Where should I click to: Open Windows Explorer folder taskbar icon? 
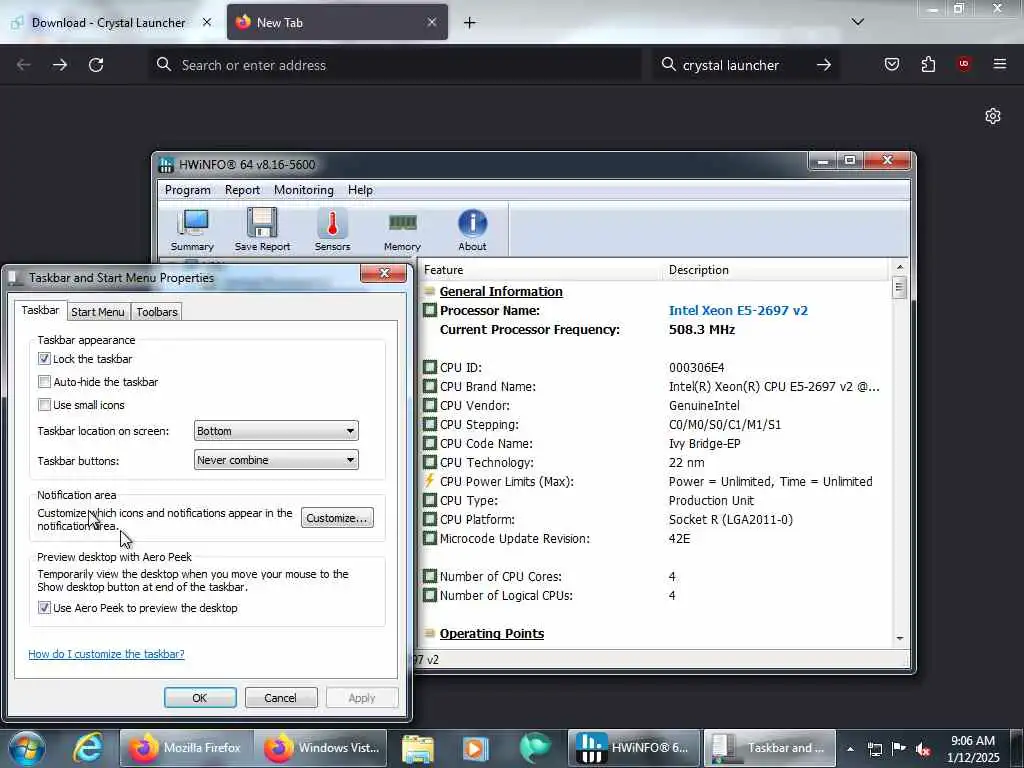point(417,748)
